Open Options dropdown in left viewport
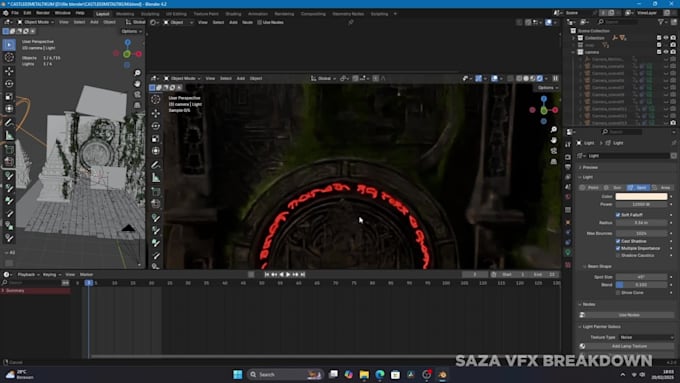This screenshot has width=680, height=383. [x=131, y=31]
